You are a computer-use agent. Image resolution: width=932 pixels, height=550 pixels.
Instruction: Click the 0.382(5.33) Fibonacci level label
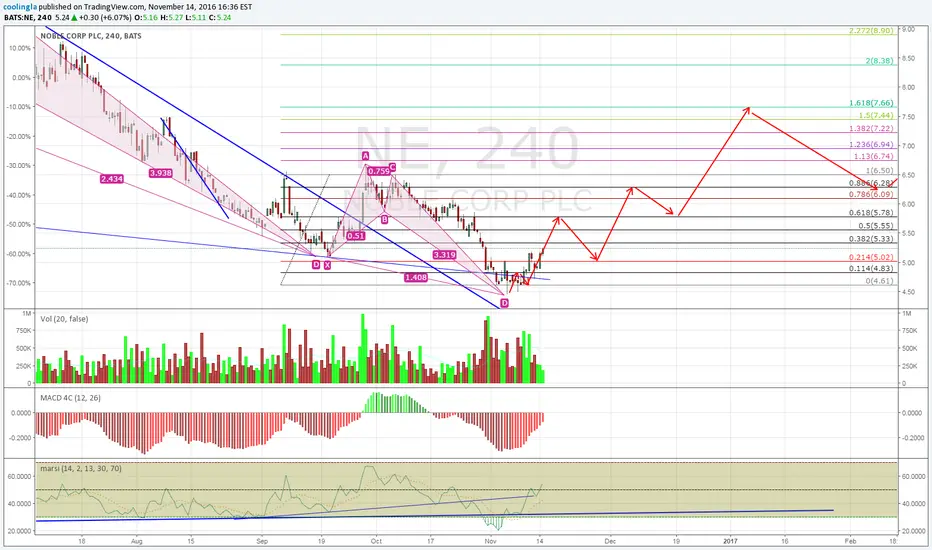point(871,239)
